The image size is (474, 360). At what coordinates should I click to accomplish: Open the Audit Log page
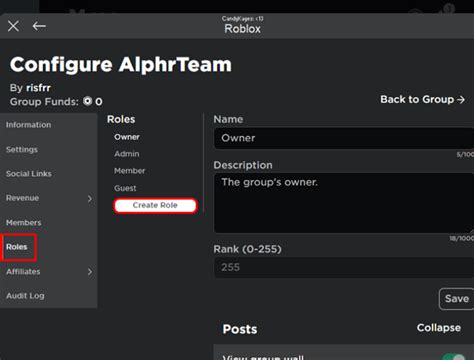pos(25,296)
